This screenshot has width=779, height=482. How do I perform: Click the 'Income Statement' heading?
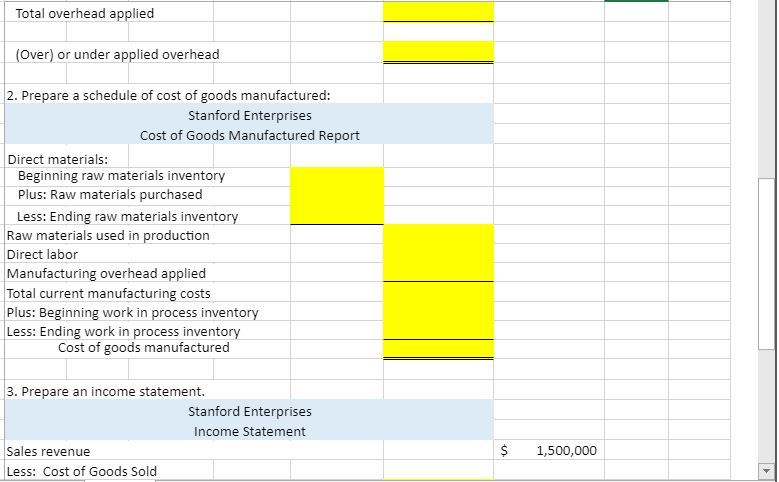pos(250,431)
